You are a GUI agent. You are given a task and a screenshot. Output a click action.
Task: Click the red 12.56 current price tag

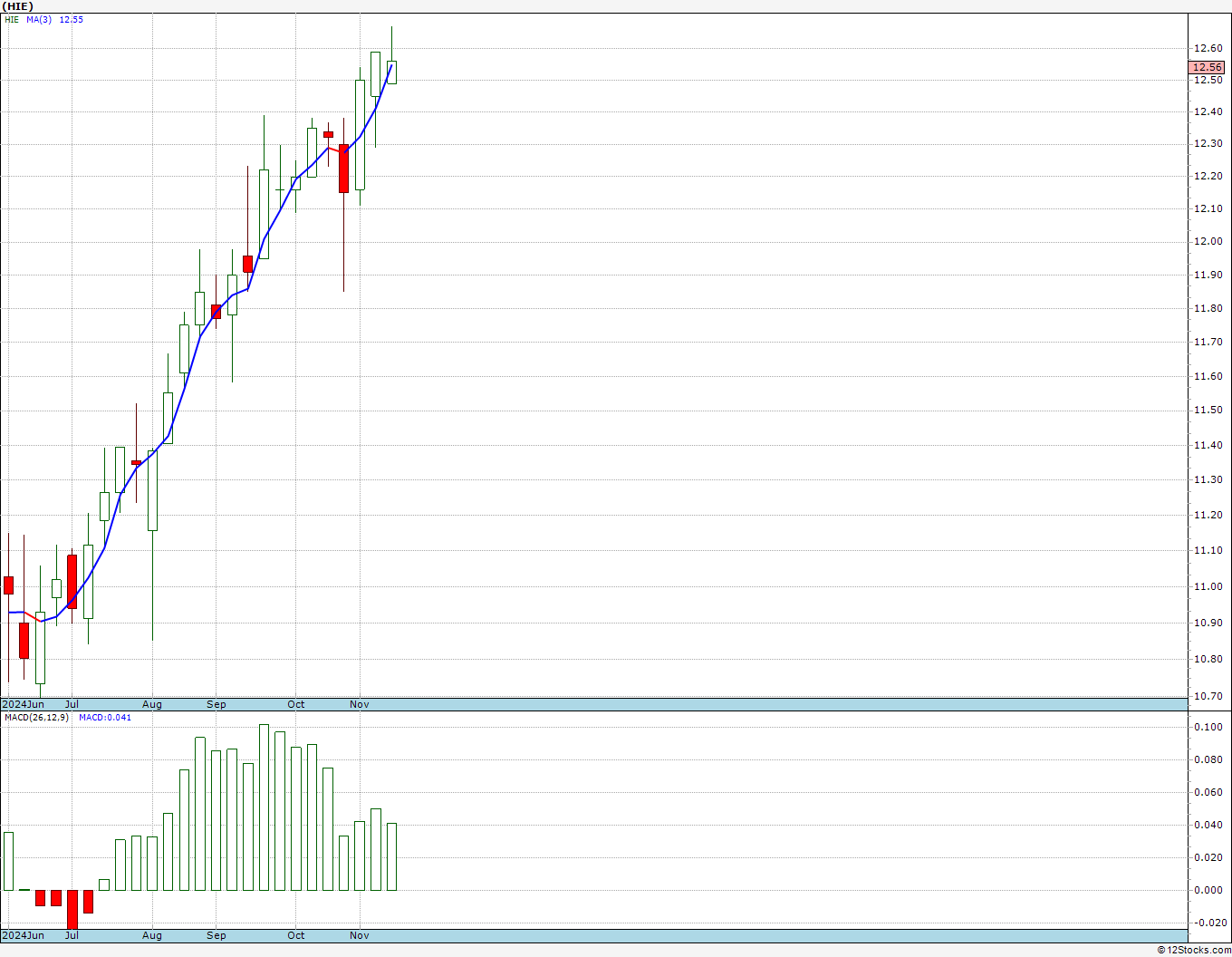(x=1206, y=67)
